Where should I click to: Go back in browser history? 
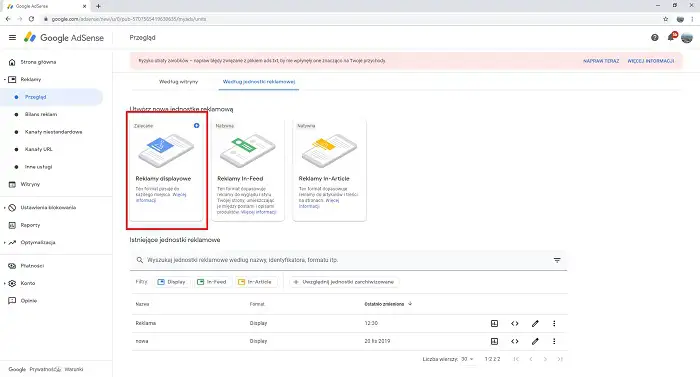click(8, 19)
